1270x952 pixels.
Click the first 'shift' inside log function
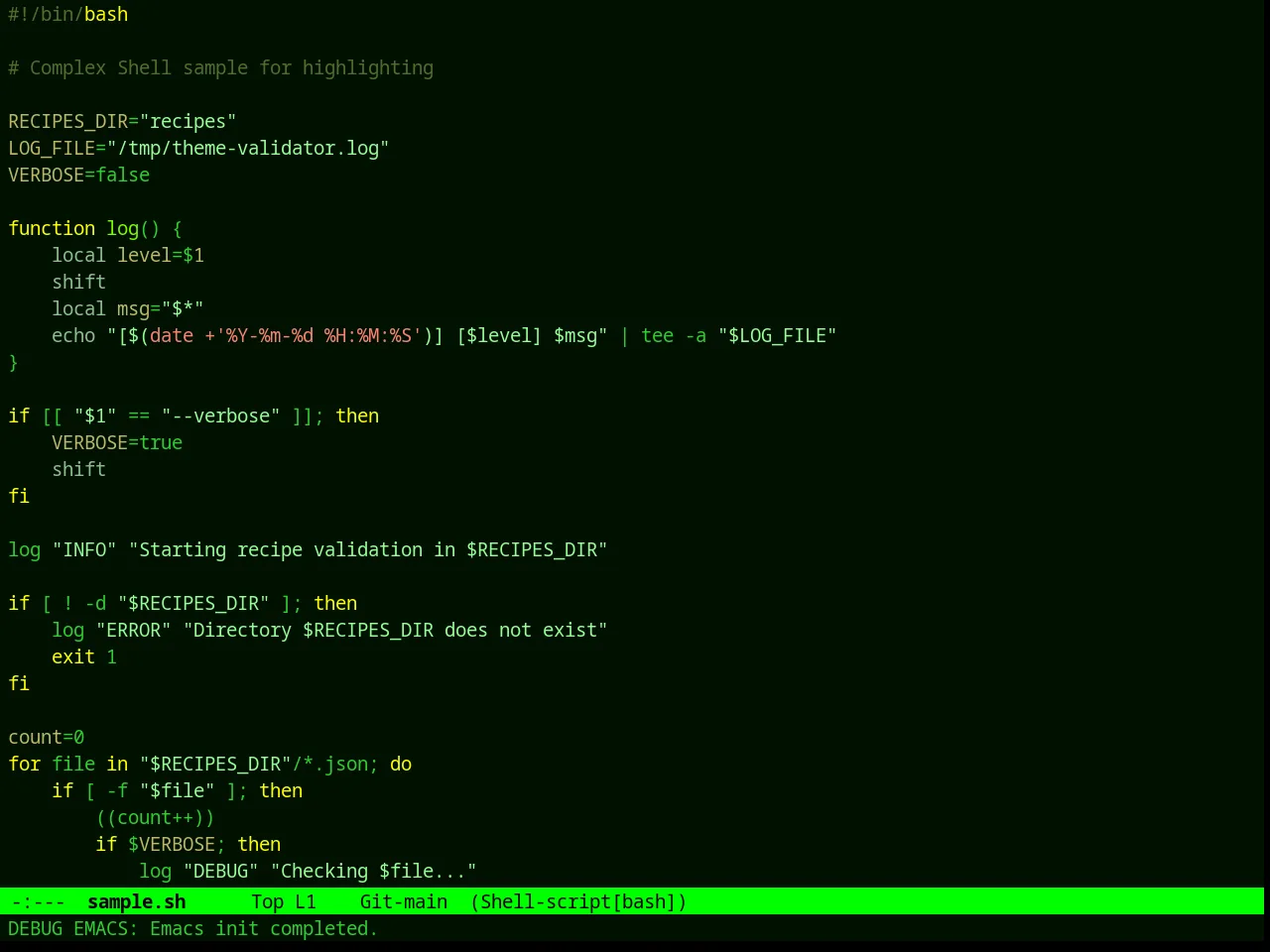coord(79,283)
